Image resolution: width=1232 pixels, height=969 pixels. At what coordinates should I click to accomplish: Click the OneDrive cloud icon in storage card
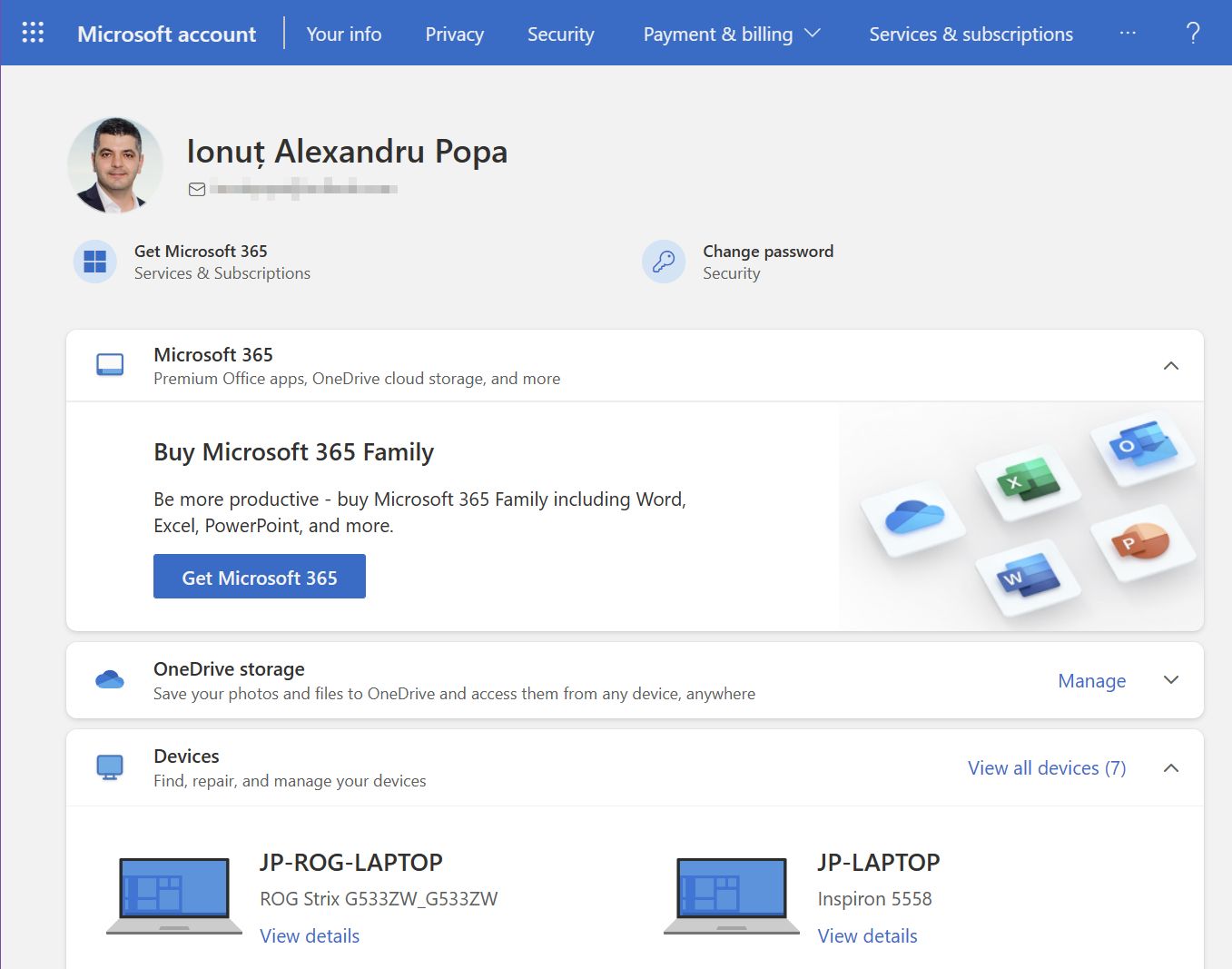pyautogui.click(x=110, y=679)
